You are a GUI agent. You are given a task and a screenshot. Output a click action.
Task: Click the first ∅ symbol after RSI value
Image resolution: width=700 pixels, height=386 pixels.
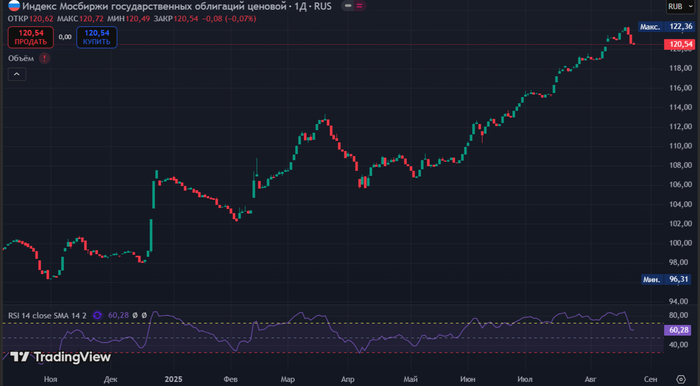click(135, 315)
